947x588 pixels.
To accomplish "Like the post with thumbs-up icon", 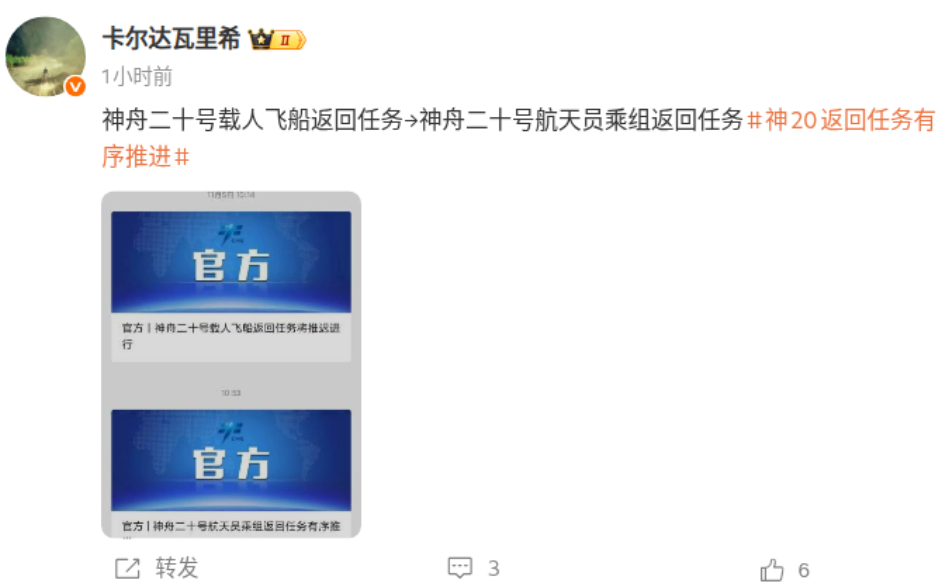I will [772, 569].
